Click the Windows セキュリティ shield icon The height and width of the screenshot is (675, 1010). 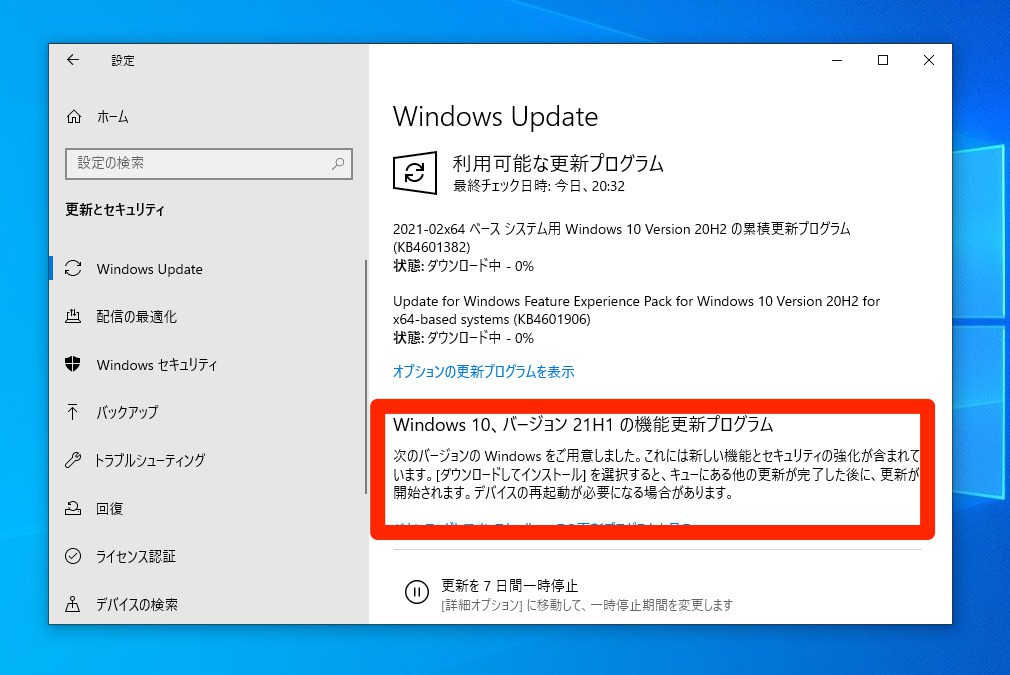pos(73,364)
